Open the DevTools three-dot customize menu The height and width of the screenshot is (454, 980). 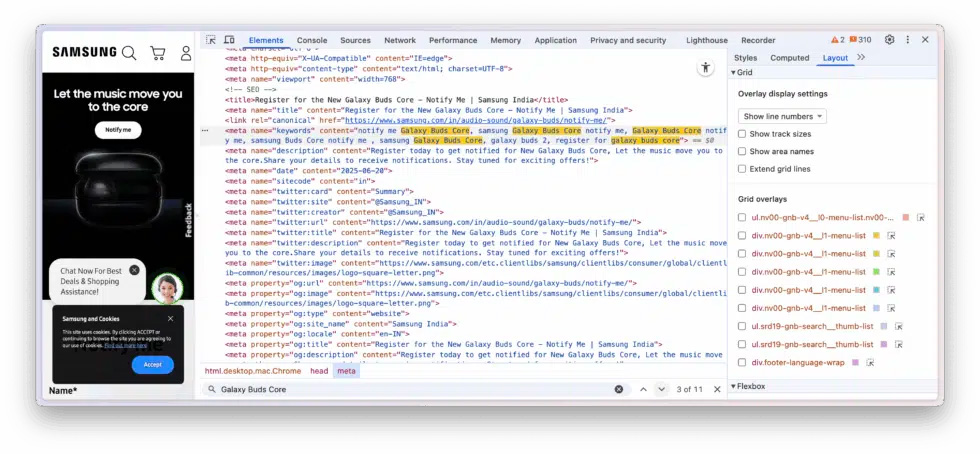[908, 39]
